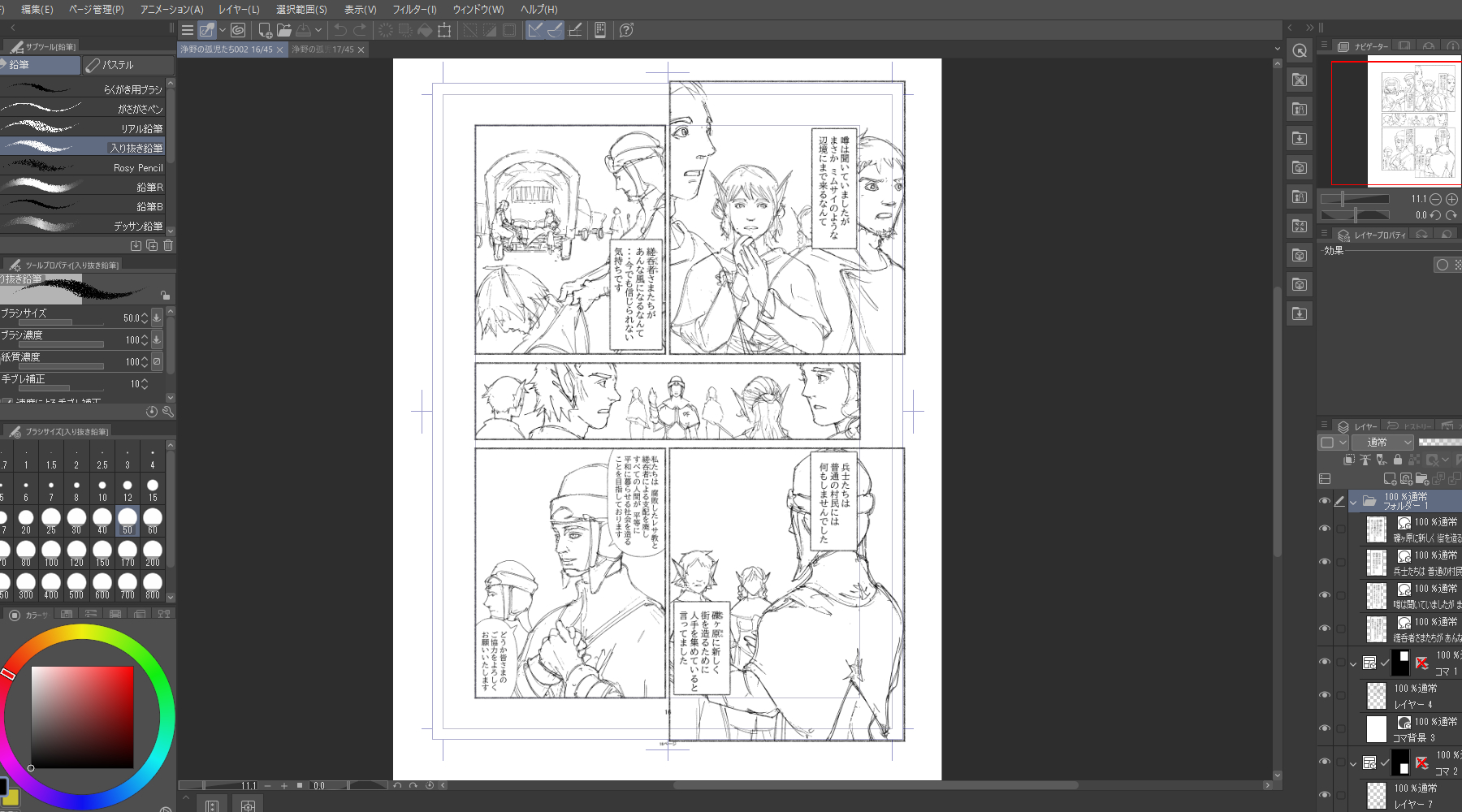Click the new raster layer icon
Screen dimensions: 1462x812
(x=1390, y=479)
